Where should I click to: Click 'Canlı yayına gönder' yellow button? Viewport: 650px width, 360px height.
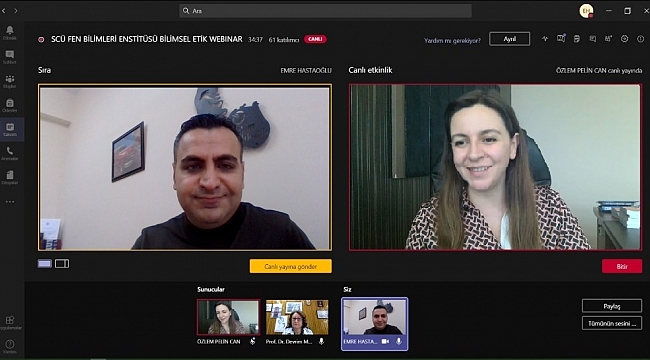click(x=291, y=266)
